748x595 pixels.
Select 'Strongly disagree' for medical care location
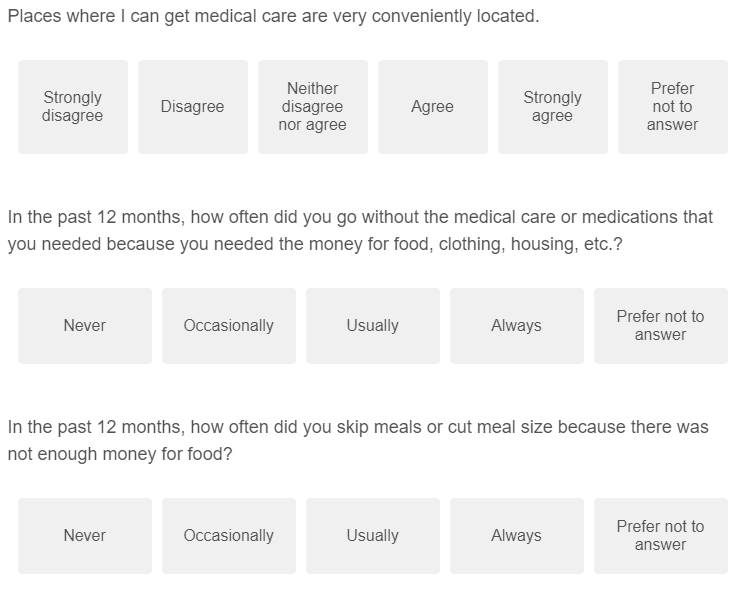click(x=73, y=107)
